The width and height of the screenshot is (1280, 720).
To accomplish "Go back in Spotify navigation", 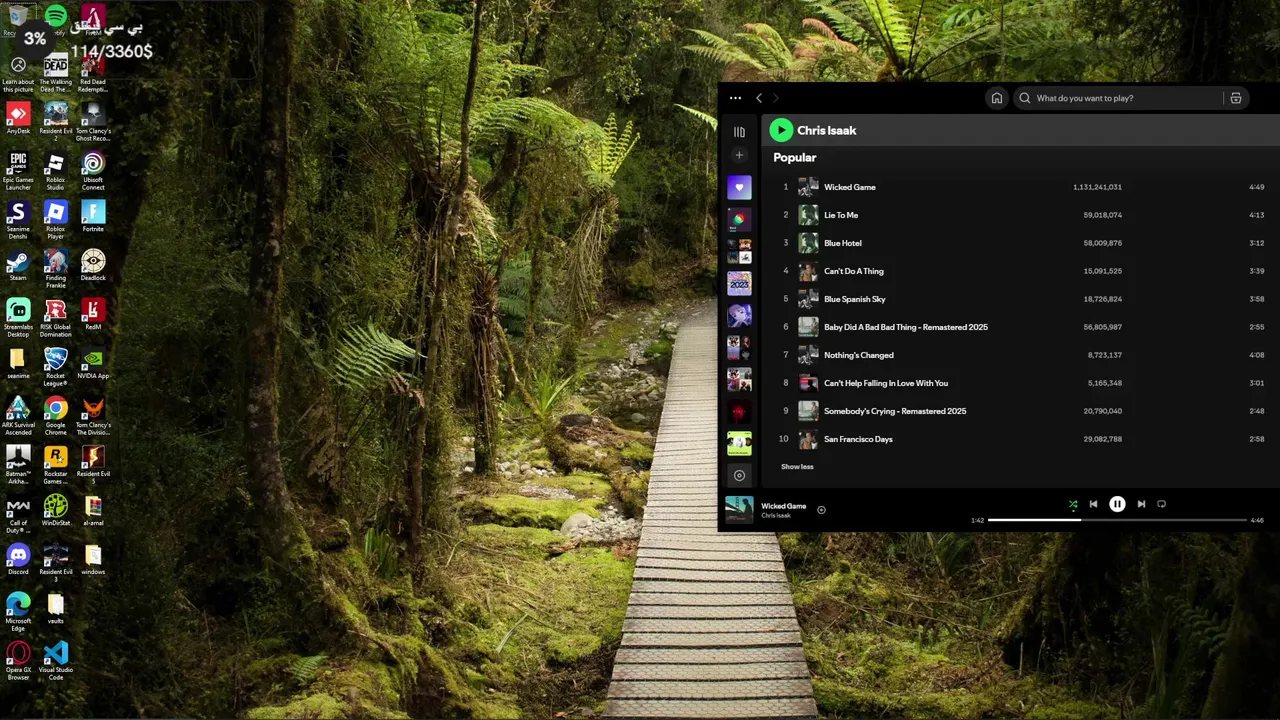I will coord(759,98).
